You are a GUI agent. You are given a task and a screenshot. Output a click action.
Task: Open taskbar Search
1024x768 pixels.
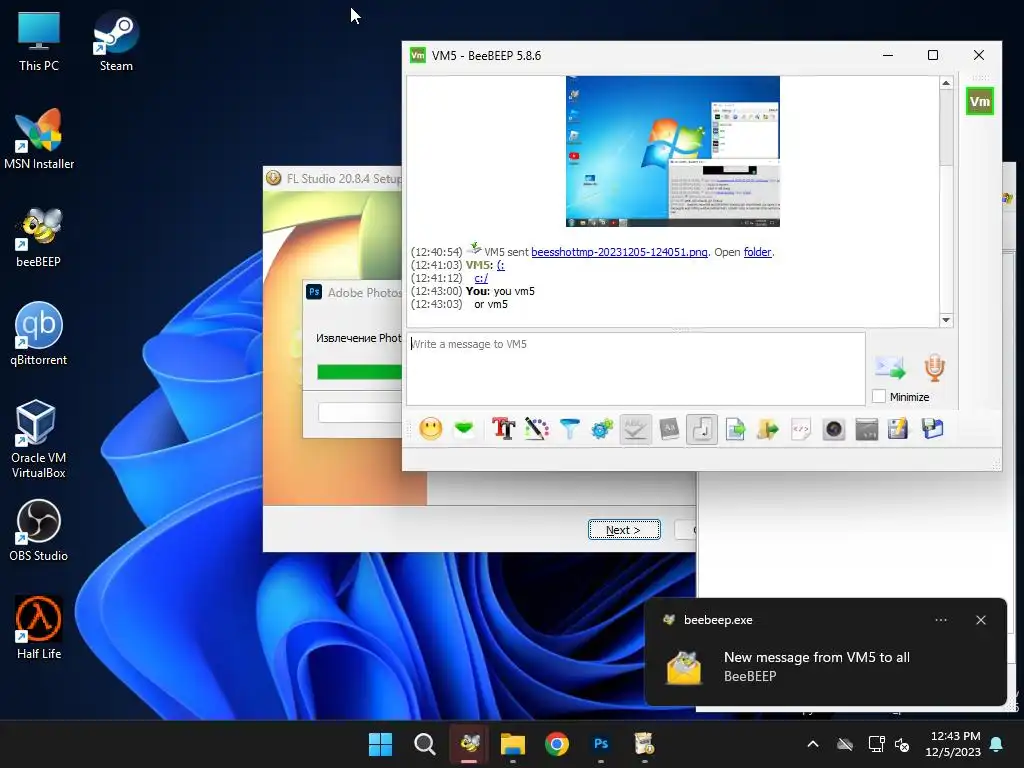click(x=424, y=744)
